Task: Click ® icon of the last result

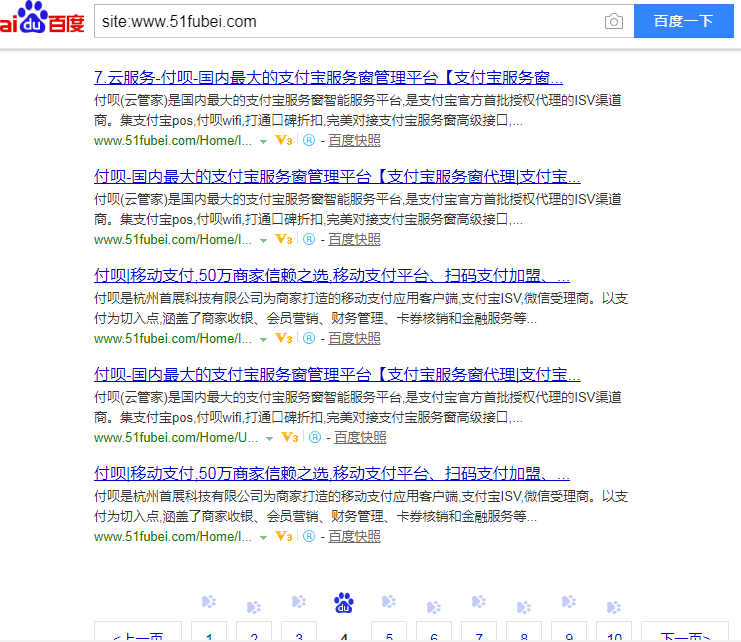Action: tap(309, 536)
